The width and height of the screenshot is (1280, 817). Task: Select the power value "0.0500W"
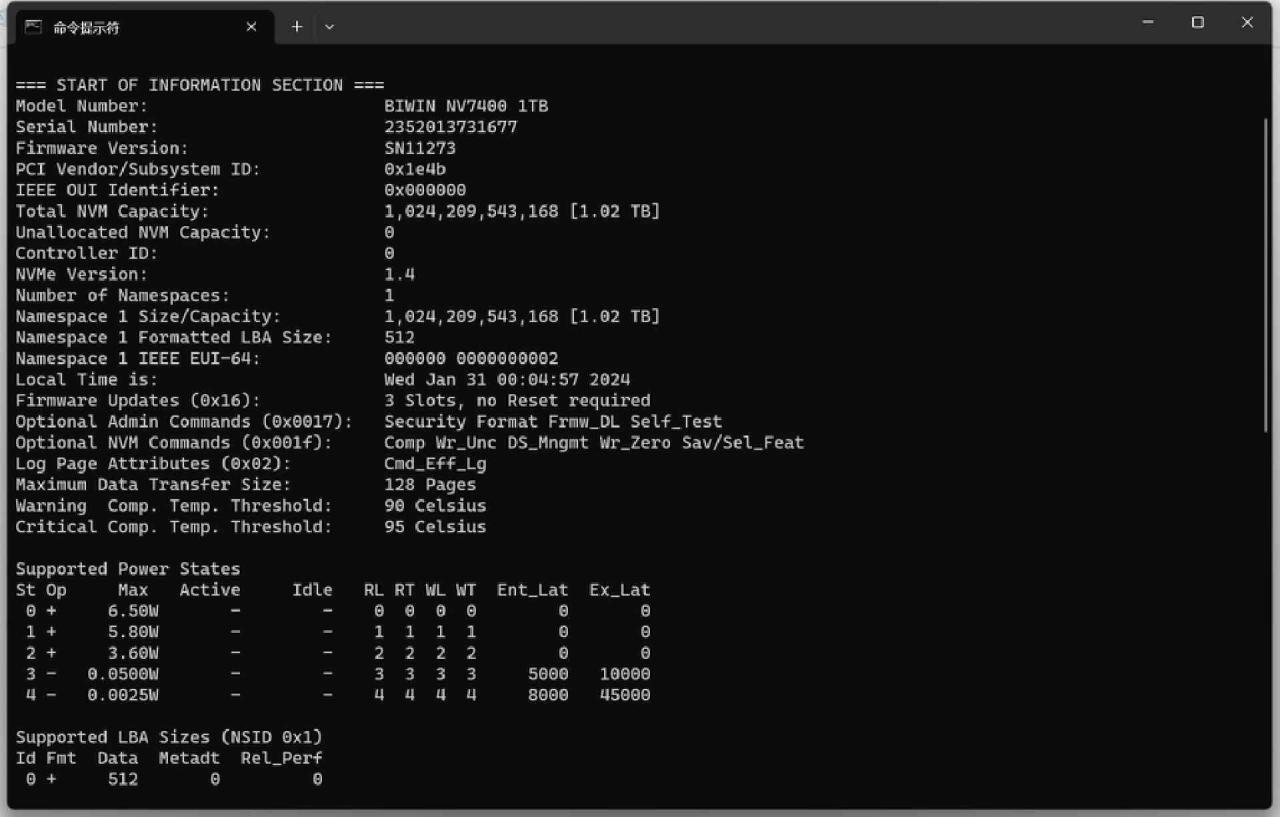point(123,673)
